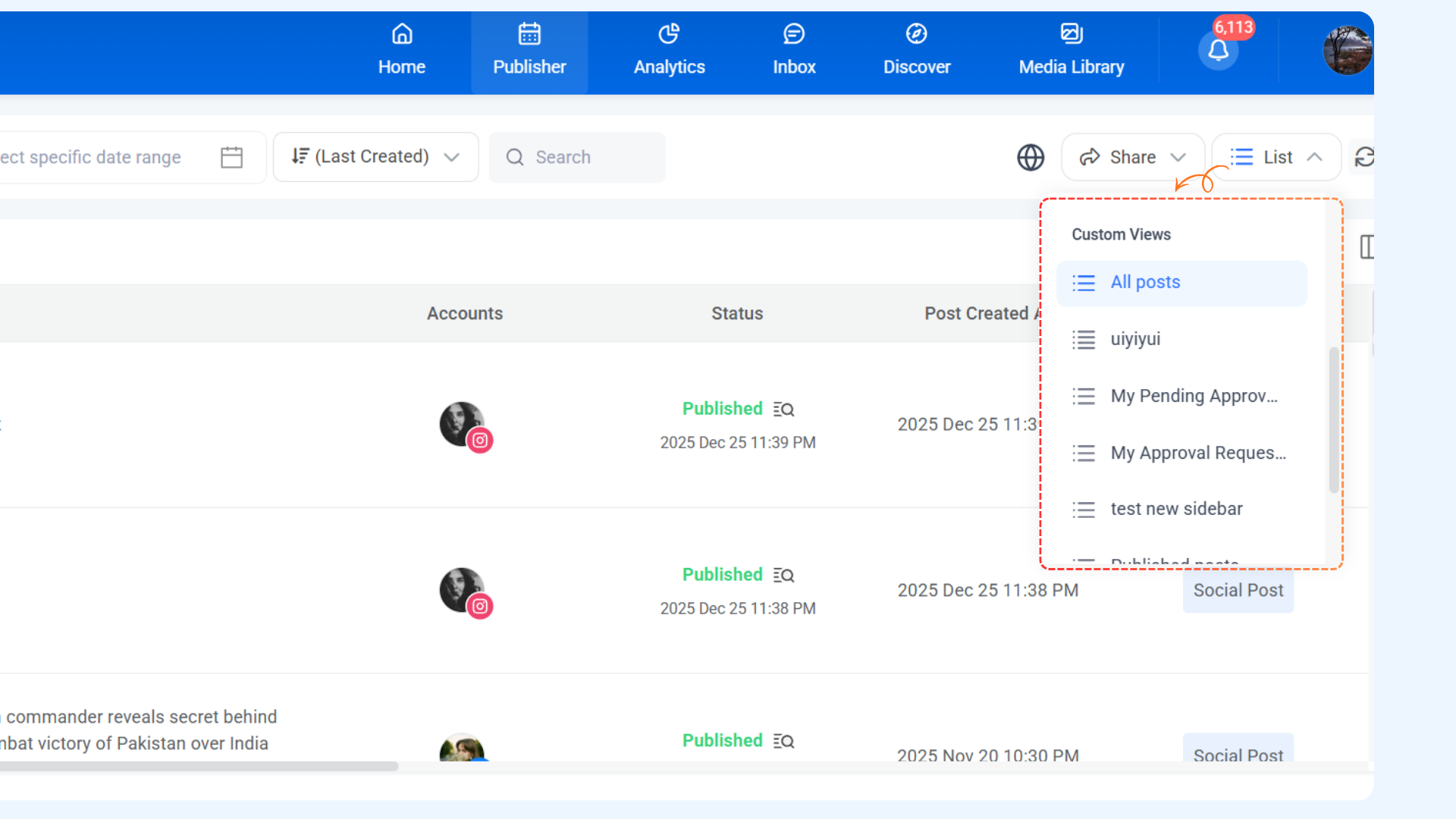Click the Search input field

tap(577, 157)
